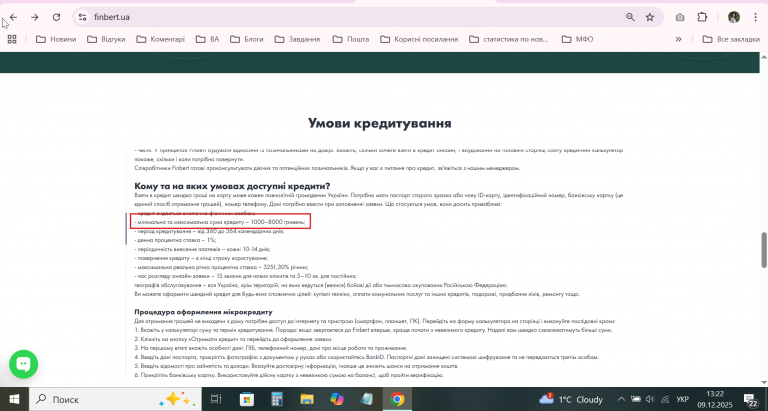Screen dimensions: 768x411
Task: Open the notification center with 22 badge
Action: click(751, 399)
